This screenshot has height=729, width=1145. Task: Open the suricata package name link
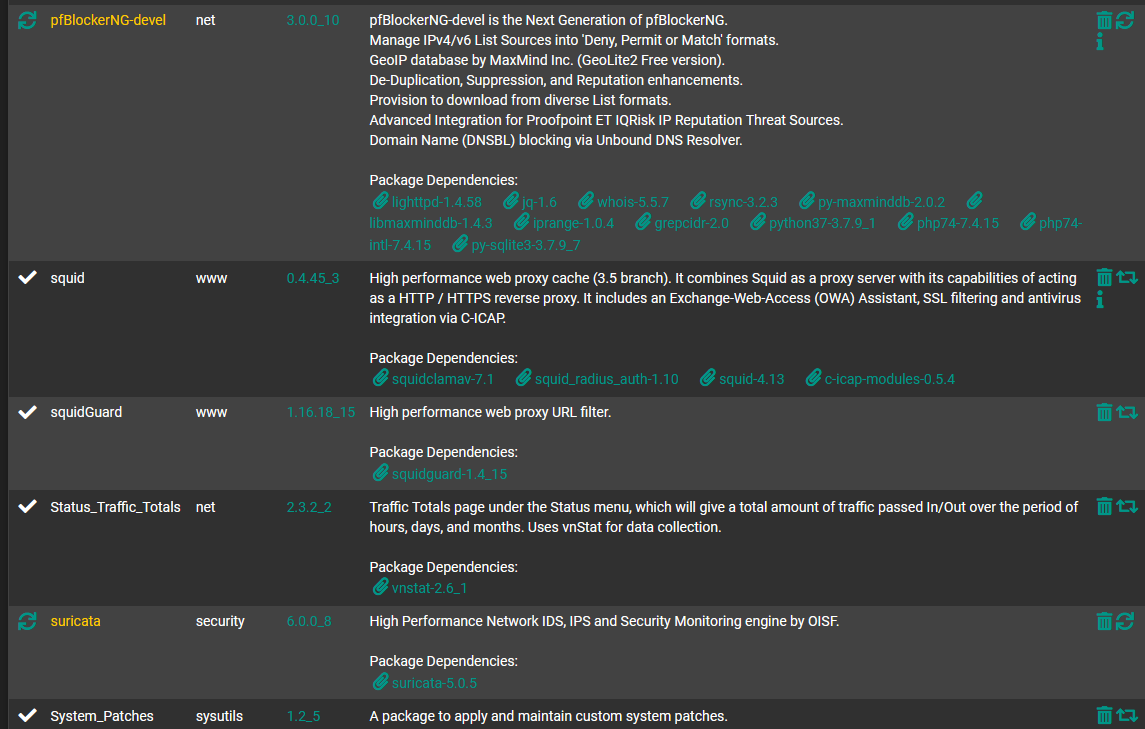tap(75, 621)
